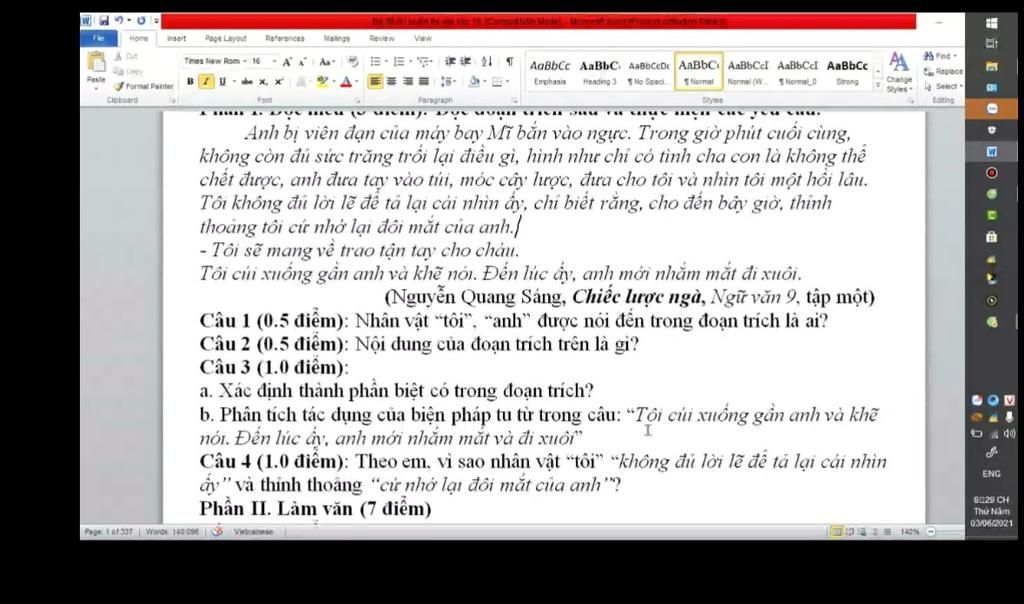Open the File tab
Screen dimensions: 1024x604
pyautogui.click(x=99, y=39)
